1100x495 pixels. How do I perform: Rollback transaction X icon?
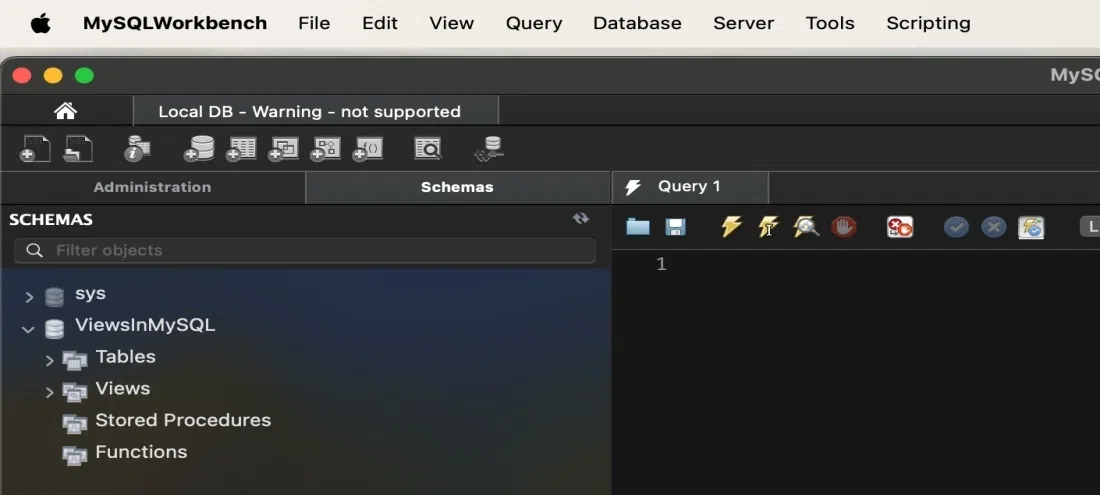tap(993, 226)
